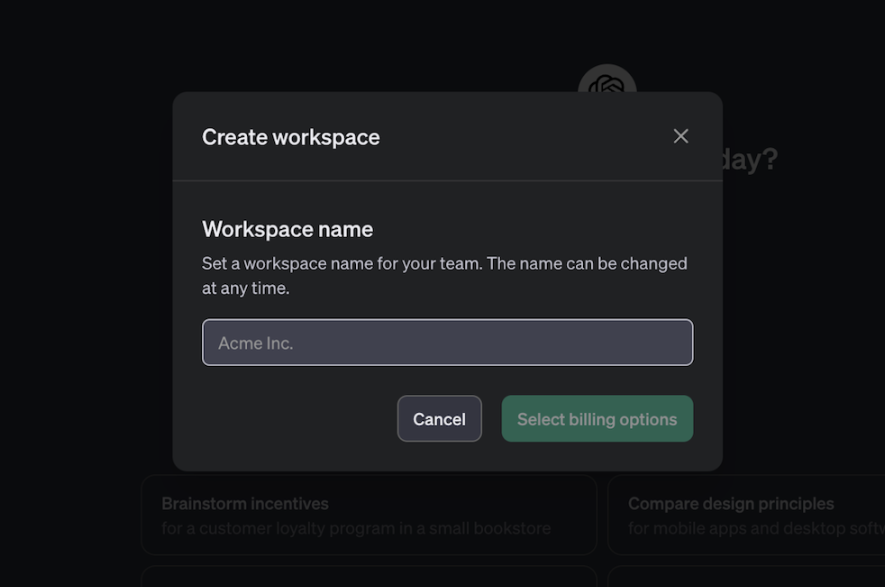885x587 pixels.
Task: Click the 'Set a workspace name' description text
Action: click(x=444, y=263)
